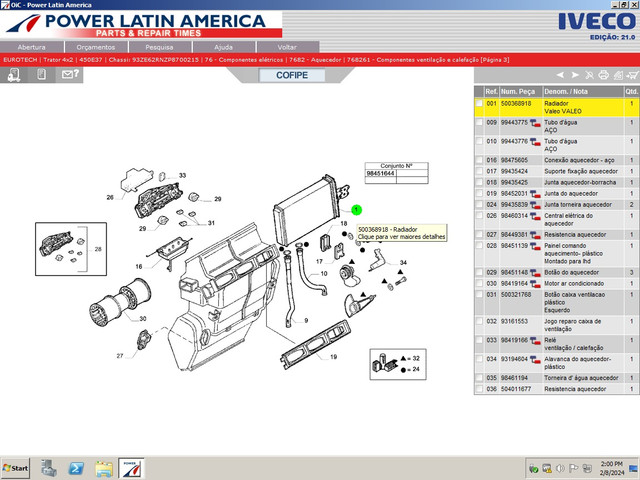Open the document notes icon in left toolbar

pos(41,75)
